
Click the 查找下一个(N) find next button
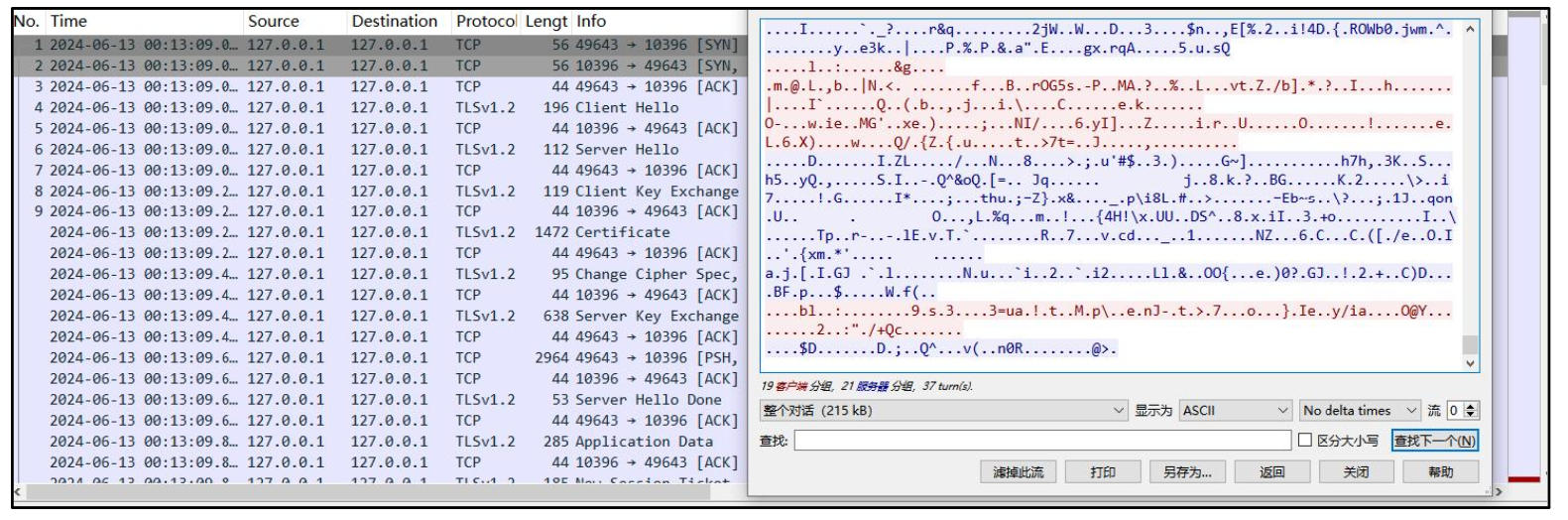coord(1434,441)
